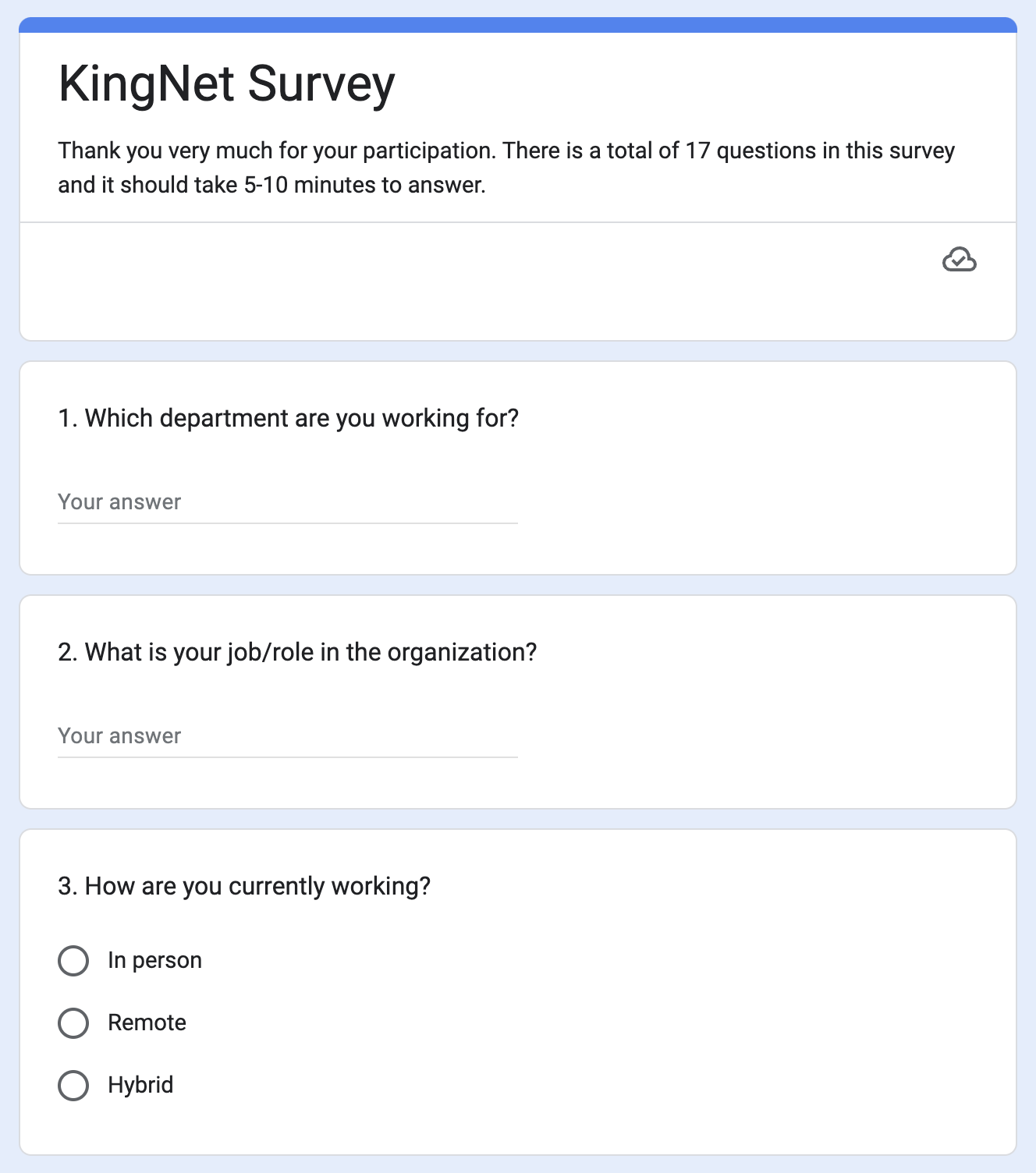Click question 2 about your job role
Viewport: 1036px width, 1173px height.
(x=297, y=652)
